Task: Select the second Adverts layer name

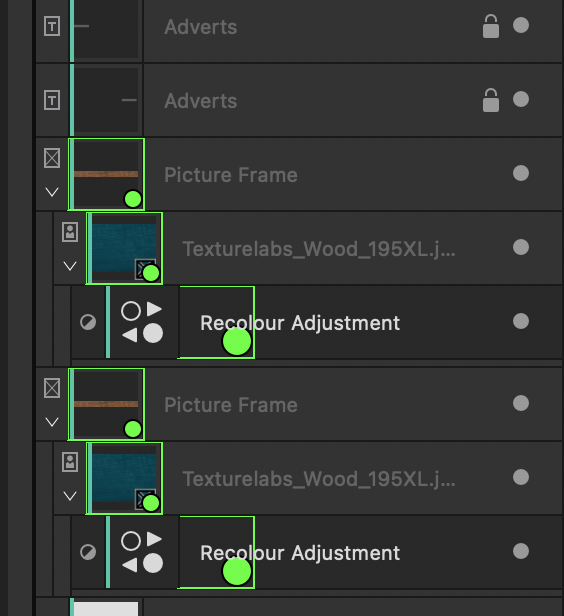Action: (201, 101)
